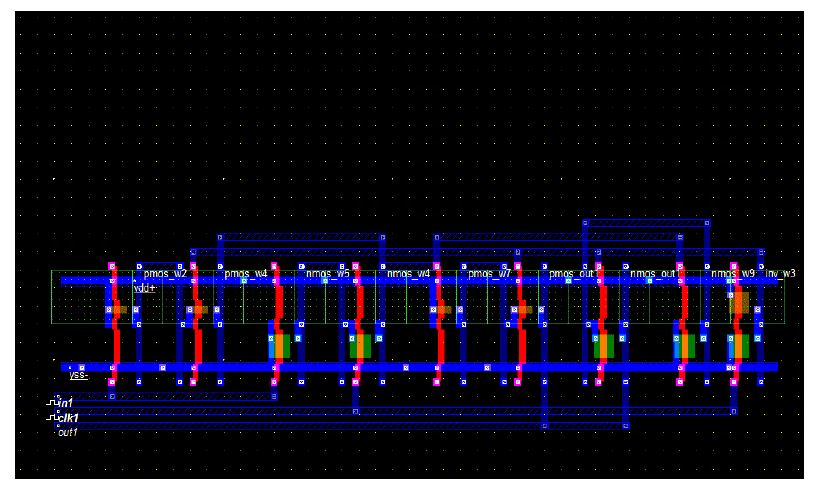Select the pmos_w7 instance label
This screenshot has height=490, width=817.
[490, 273]
